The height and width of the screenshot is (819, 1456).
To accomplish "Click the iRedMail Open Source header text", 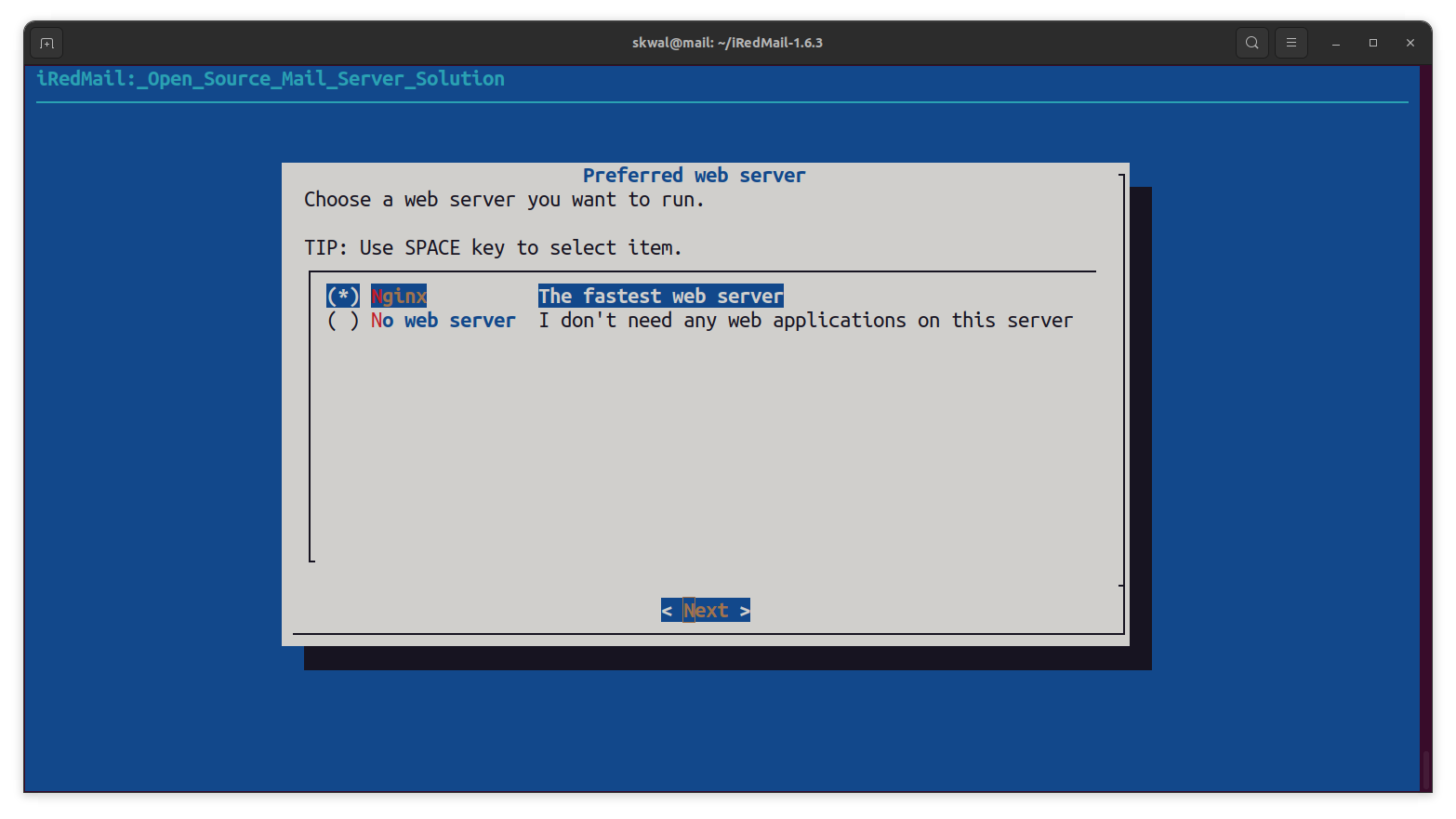I will tap(271, 78).
